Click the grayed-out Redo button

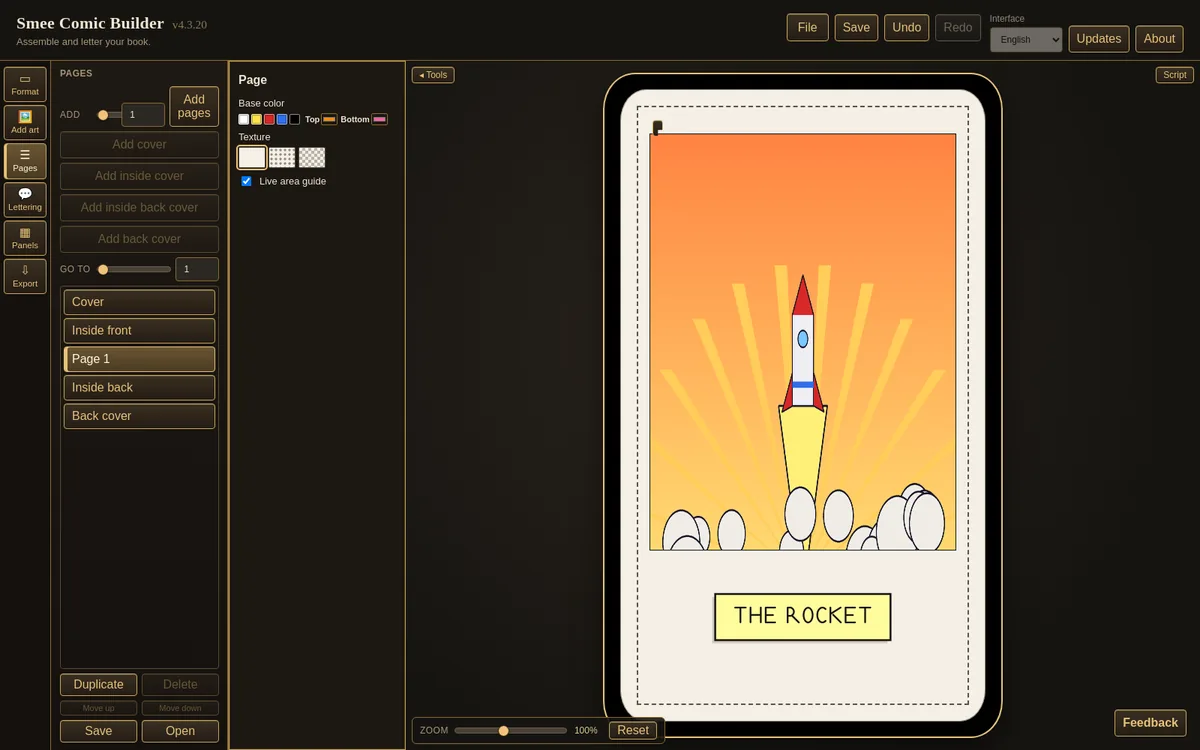[x=958, y=27]
